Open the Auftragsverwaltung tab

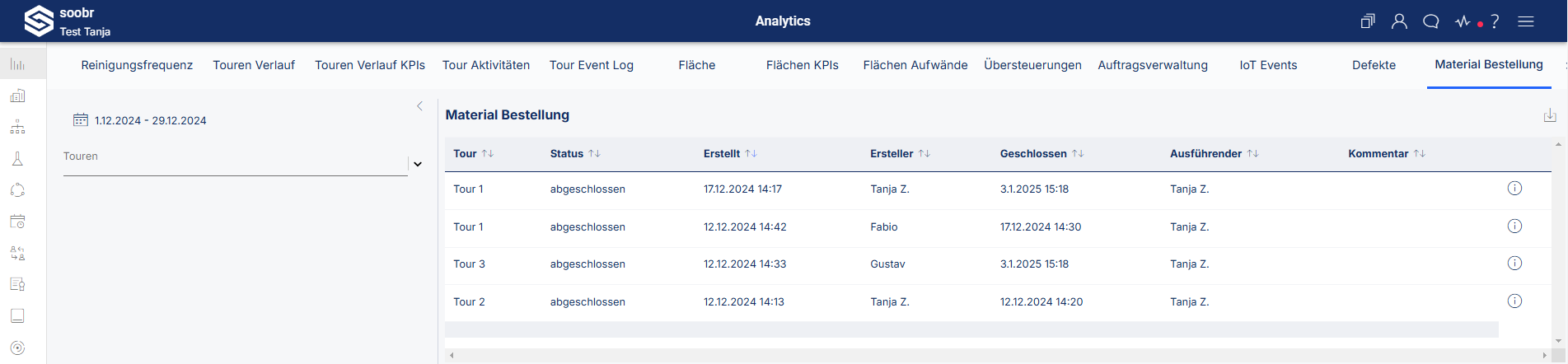1153,65
